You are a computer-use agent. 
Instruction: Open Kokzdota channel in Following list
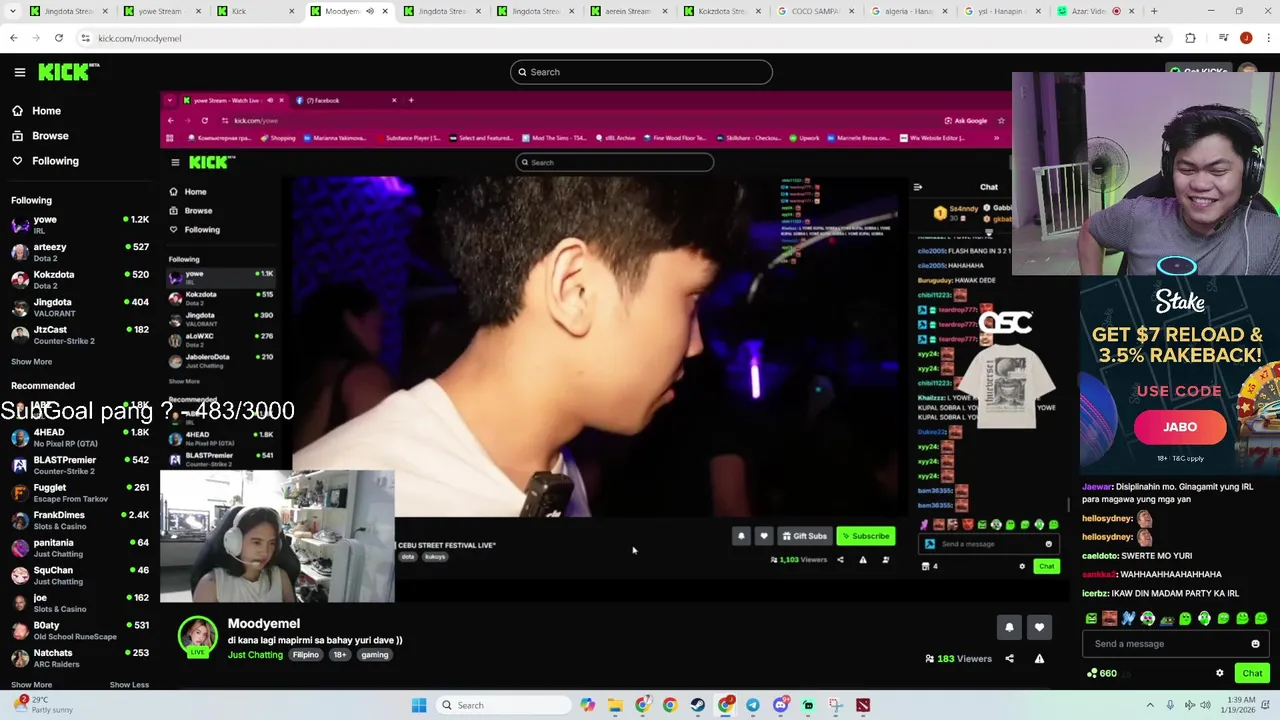80,279
